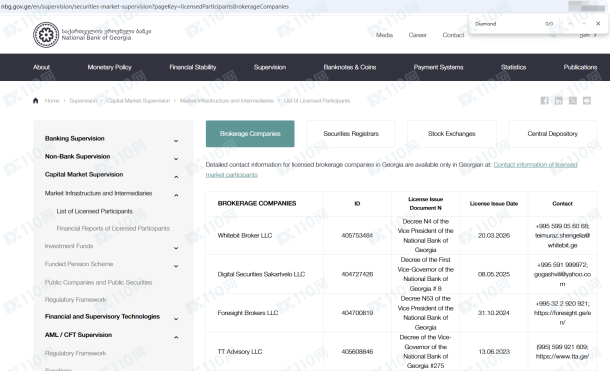Viewport: 610px width, 371px height.
Task: Click Capital Market Supervision breadcrumb
Action: click(138, 101)
